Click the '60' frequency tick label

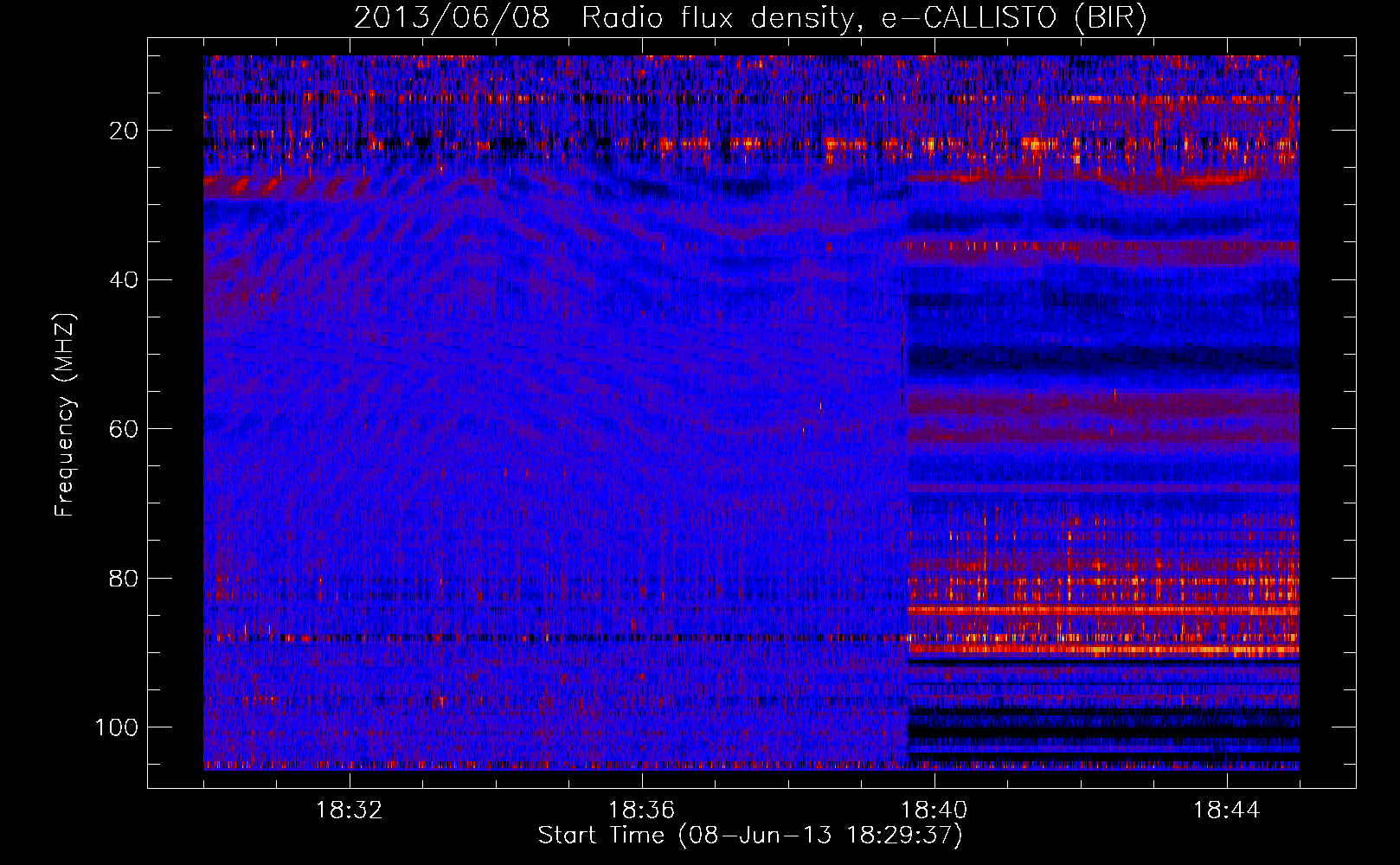tap(125, 429)
